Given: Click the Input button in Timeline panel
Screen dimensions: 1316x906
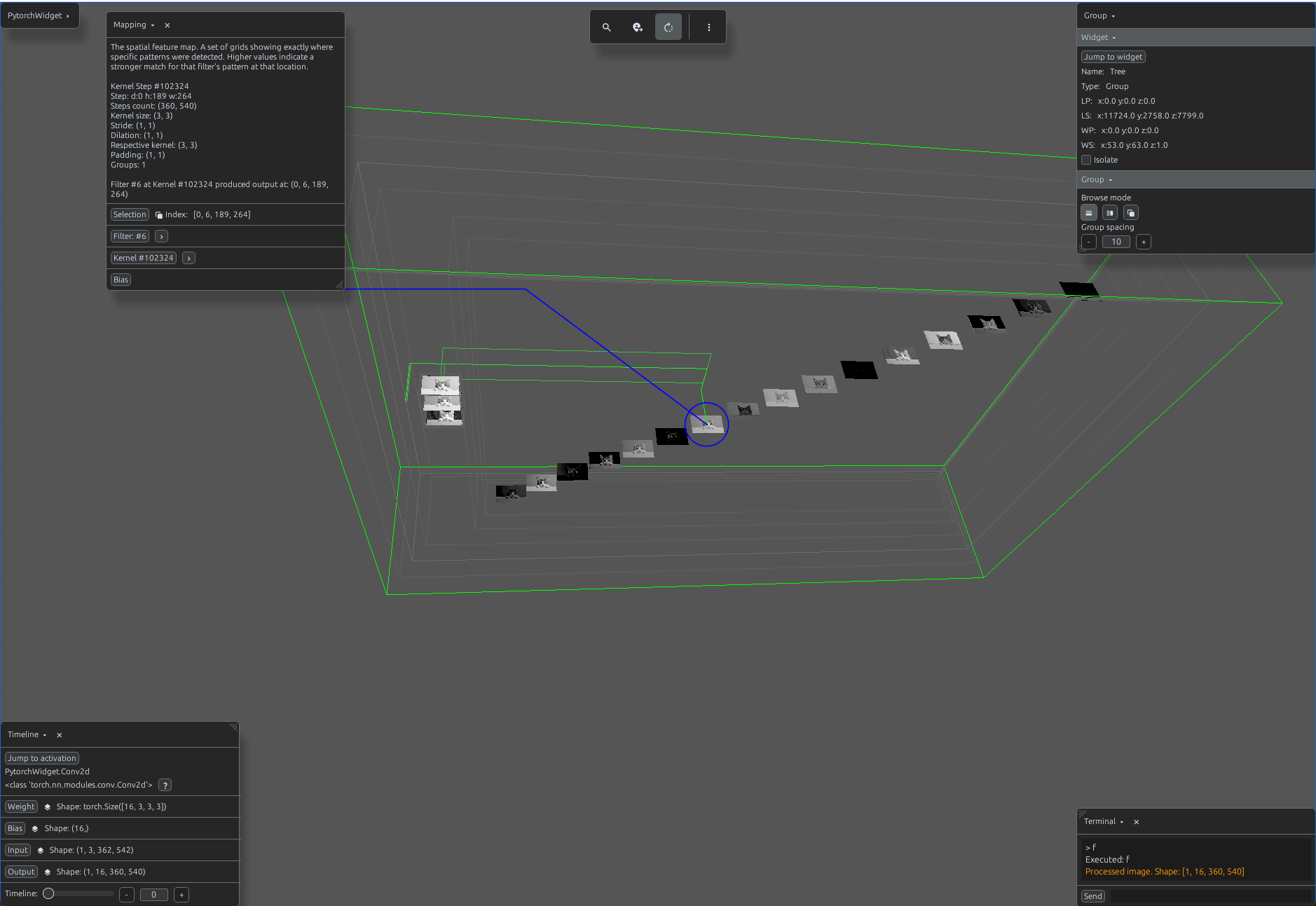Looking at the screenshot, I should (x=18, y=851).
